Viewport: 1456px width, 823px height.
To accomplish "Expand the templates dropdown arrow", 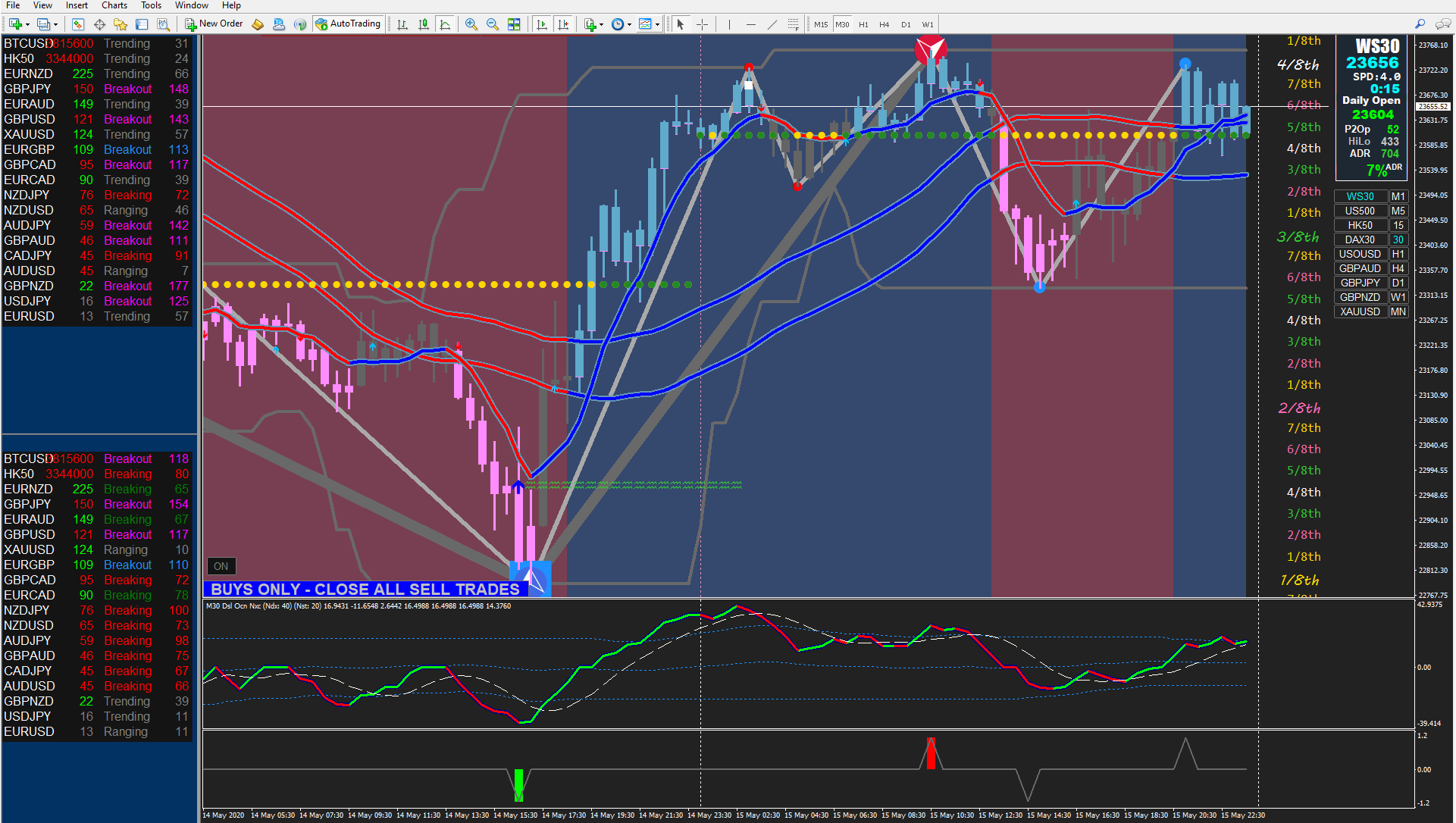I will tap(657, 24).
